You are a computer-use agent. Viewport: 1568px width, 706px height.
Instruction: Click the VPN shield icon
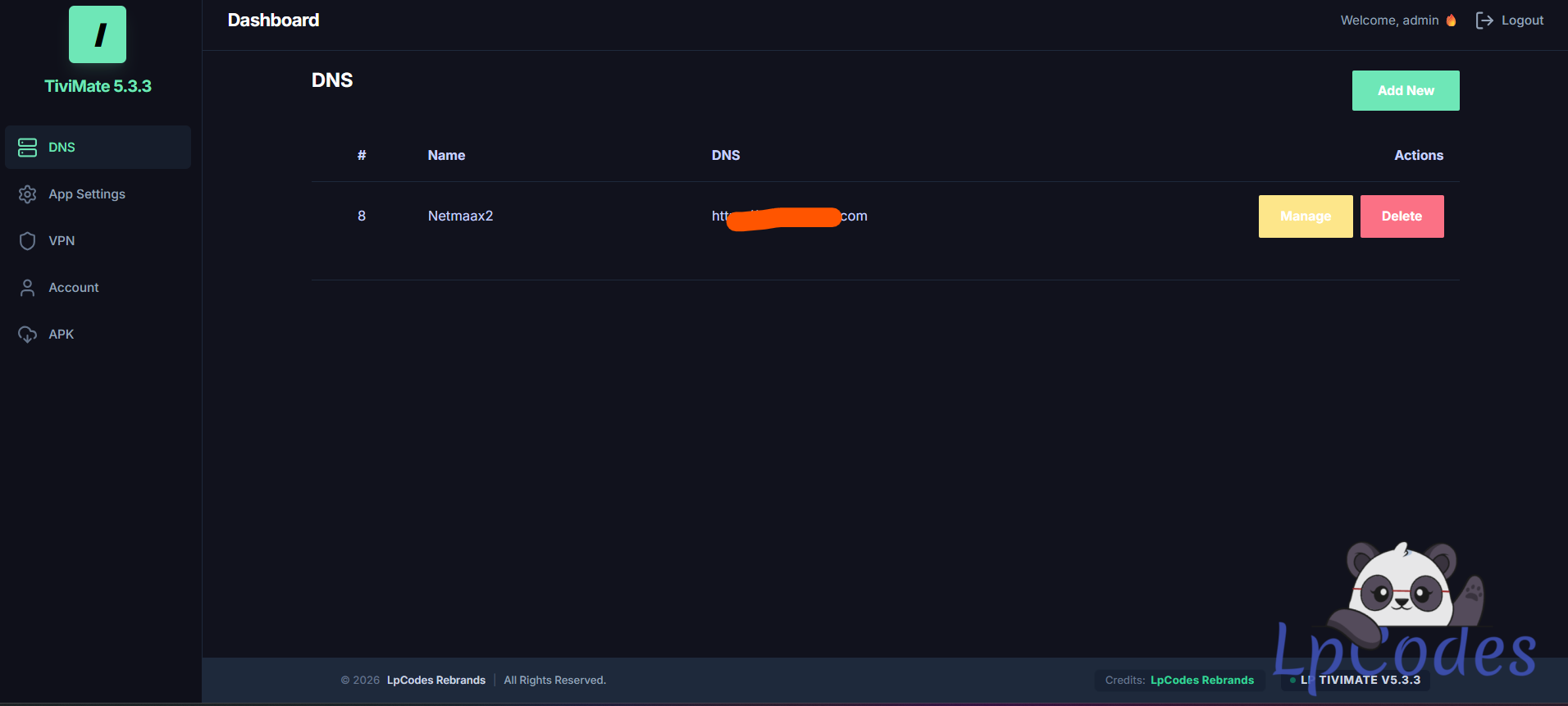[27, 241]
